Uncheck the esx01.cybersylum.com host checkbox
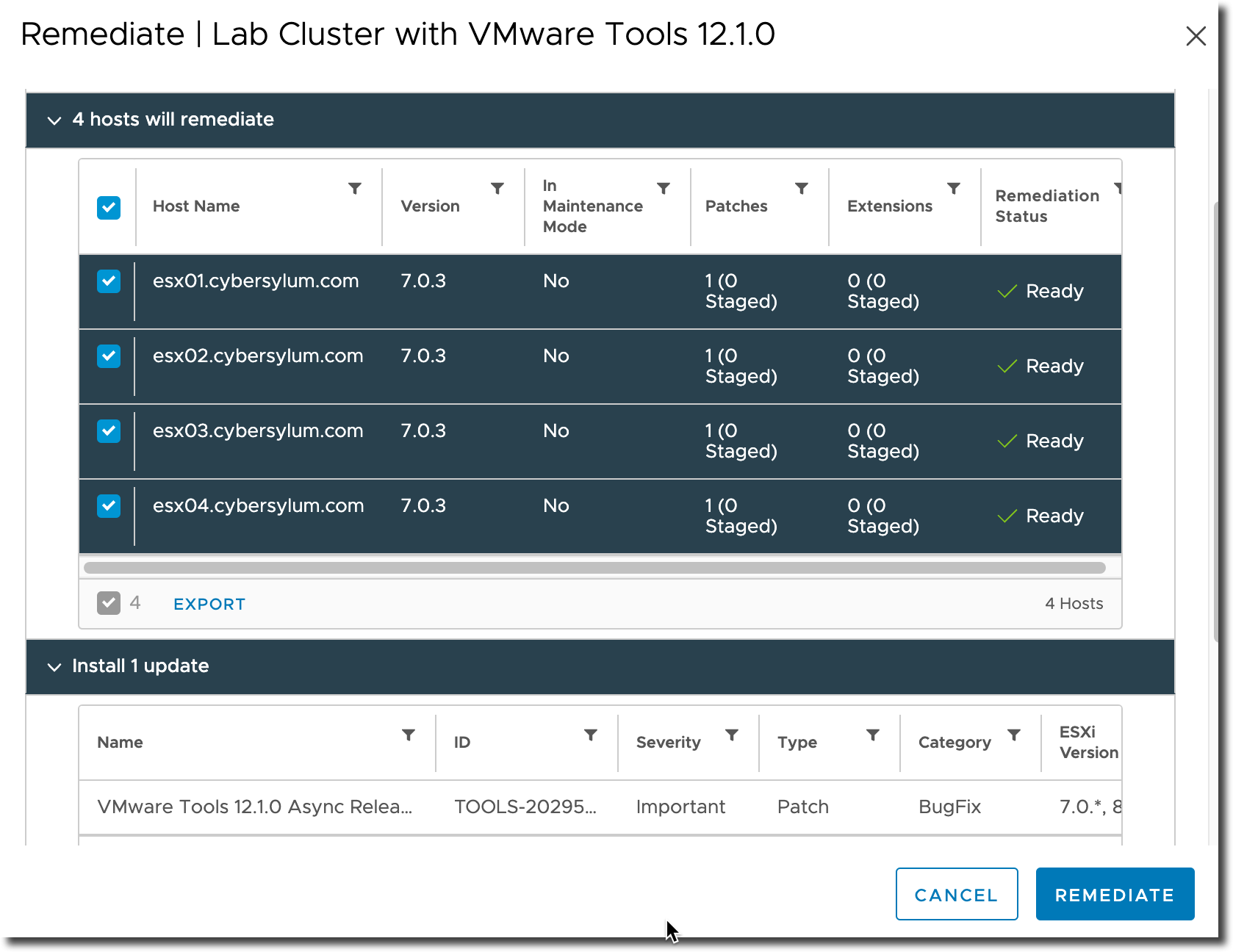Screen dimensions: 1233x952 pyautogui.click(x=109, y=281)
